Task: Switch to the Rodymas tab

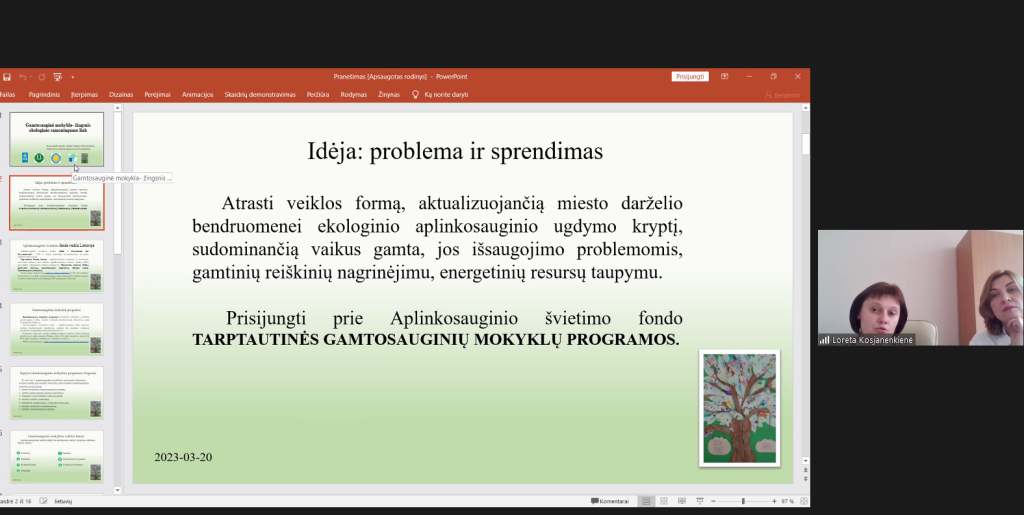Action: pos(353,95)
